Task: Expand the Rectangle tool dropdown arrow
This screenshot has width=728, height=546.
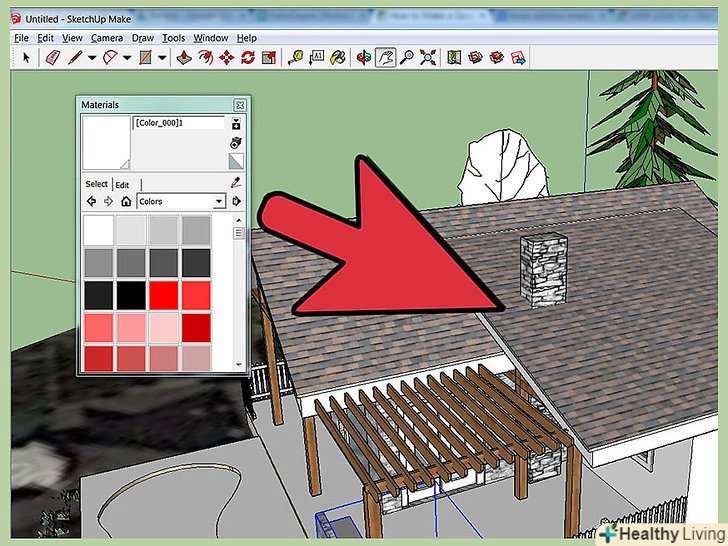Action: pos(162,58)
